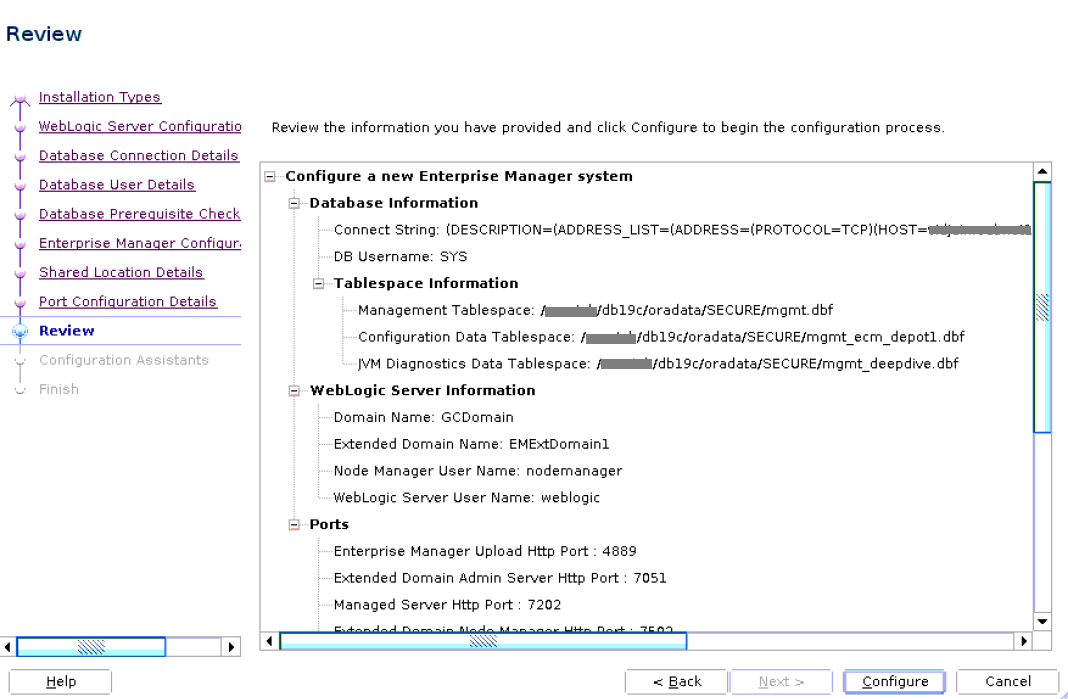Select WebLogic Server User Name row
The width and height of the screenshot is (1068, 699).
[467, 498]
